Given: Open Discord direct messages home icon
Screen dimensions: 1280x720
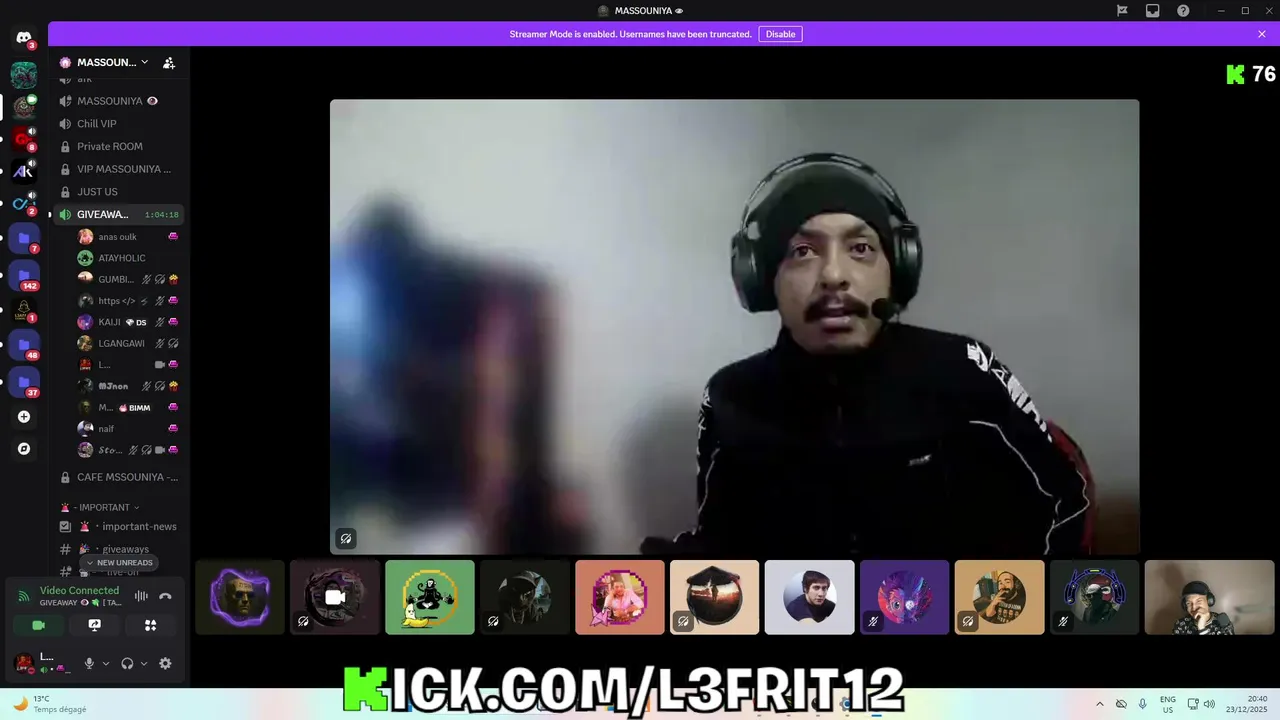Looking at the screenshot, I should coord(24,38).
